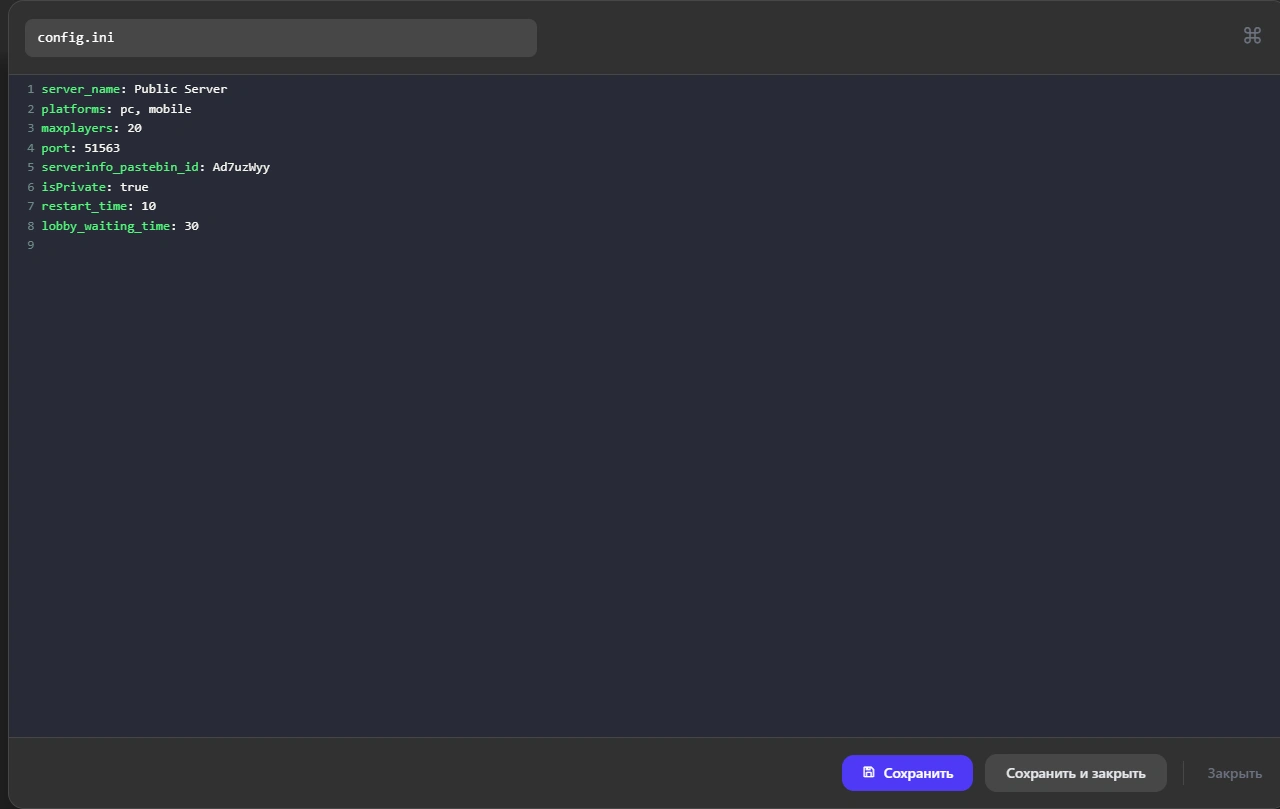The height and width of the screenshot is (809, 1280).
Task: Click the lobby_waiting_time value 30
Action: pyautogui.click(x=191, y=226)
